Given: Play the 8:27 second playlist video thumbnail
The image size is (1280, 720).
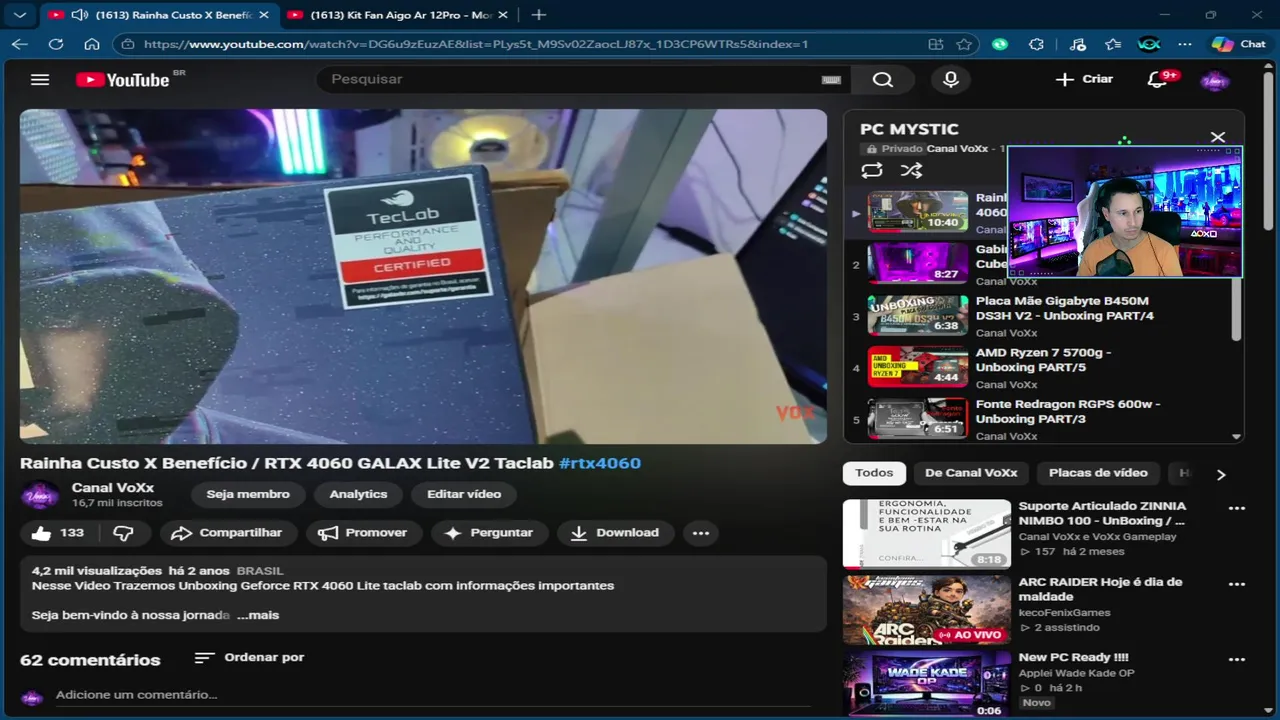Looking at the screenshot, I should pyautogui.click(x=918, y=264).
